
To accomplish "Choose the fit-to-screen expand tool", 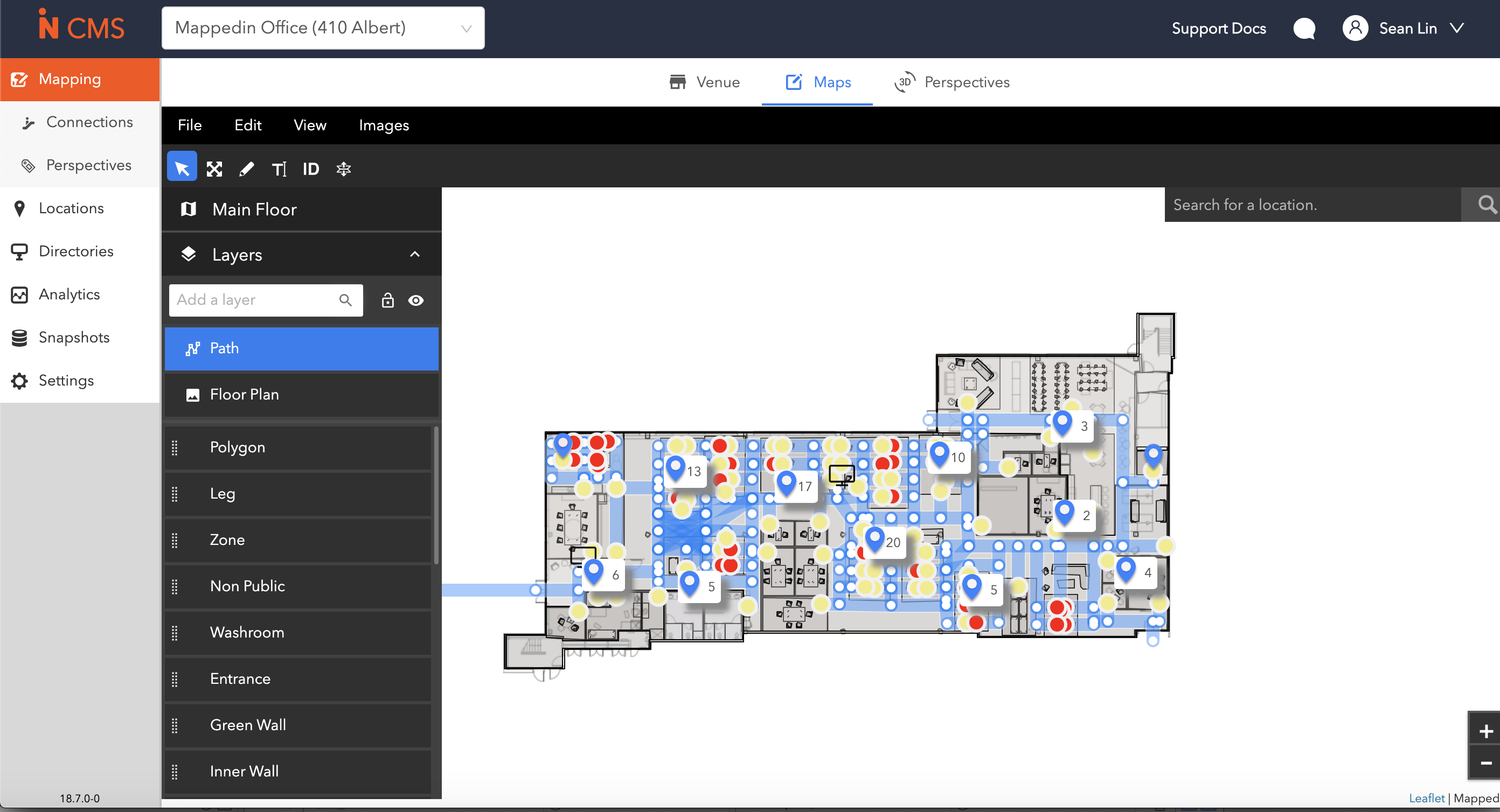I will pos(214,169).
